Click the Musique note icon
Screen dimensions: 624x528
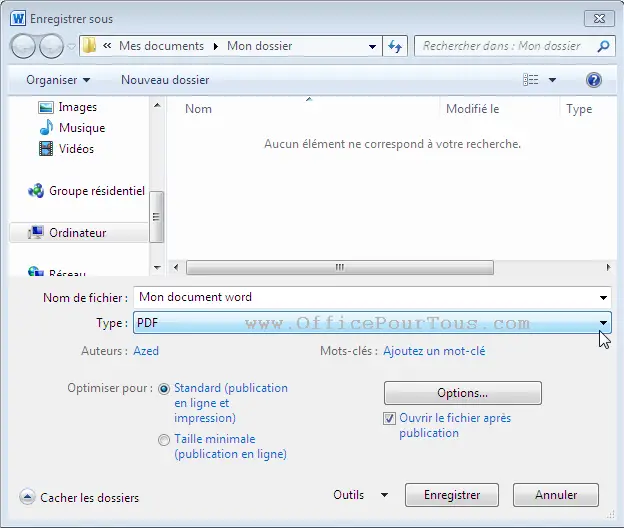click(x=46, y=127)
